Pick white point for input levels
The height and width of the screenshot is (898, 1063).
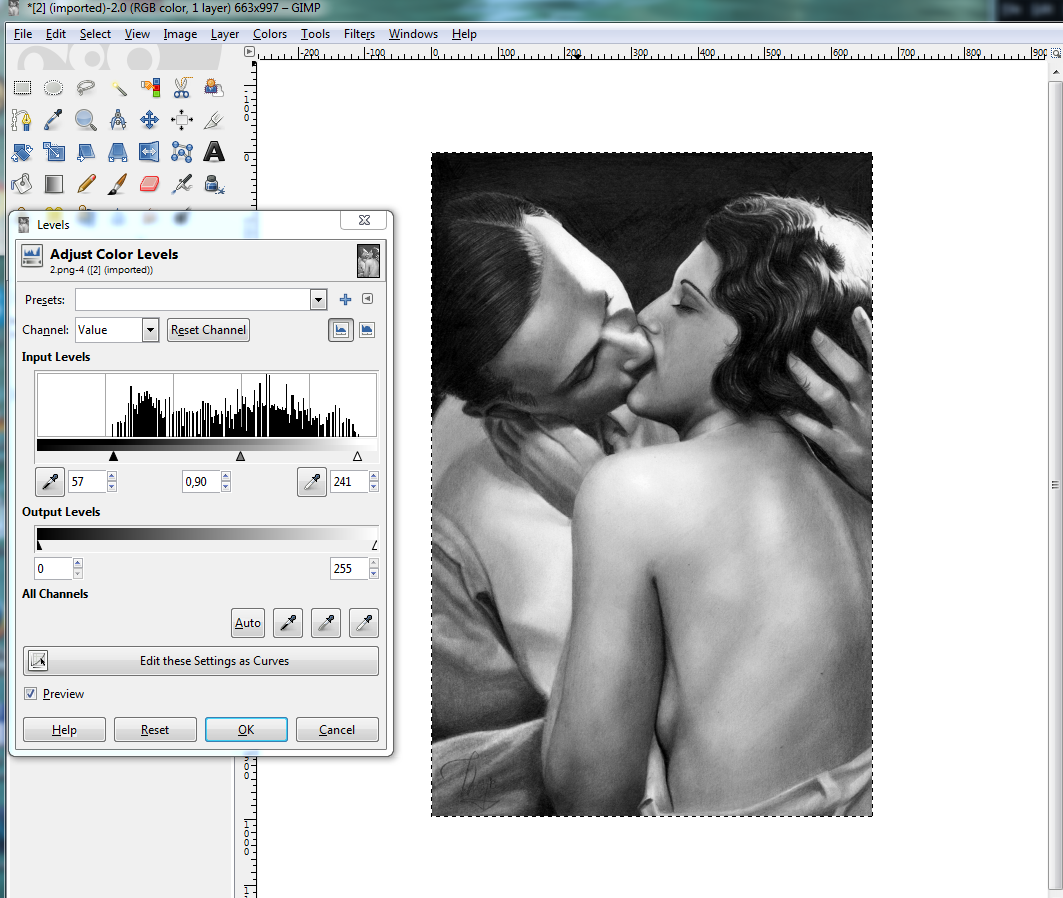(x=312, y=482)
